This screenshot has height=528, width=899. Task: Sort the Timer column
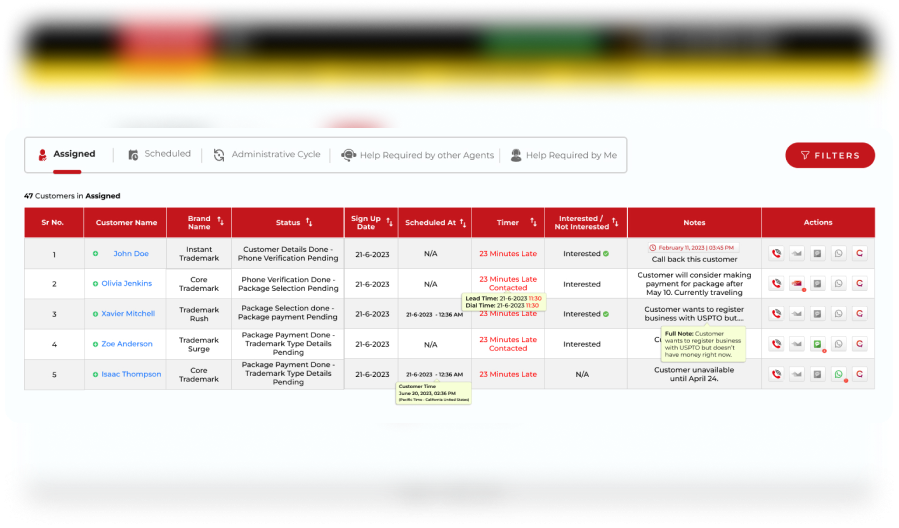click(x=533, y=222)
